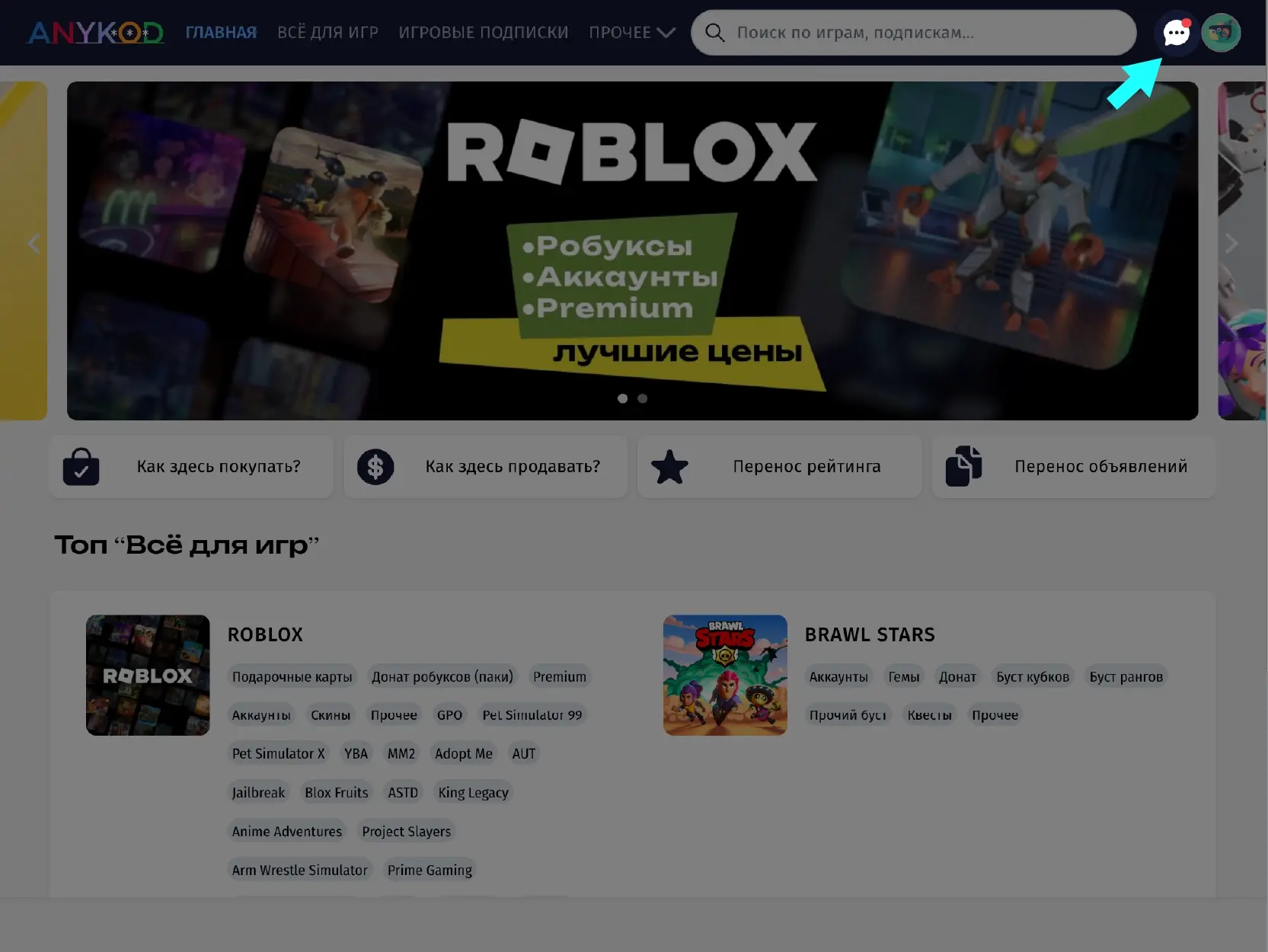Select Roblox Аккаунты tag

[x=261, y=715]
